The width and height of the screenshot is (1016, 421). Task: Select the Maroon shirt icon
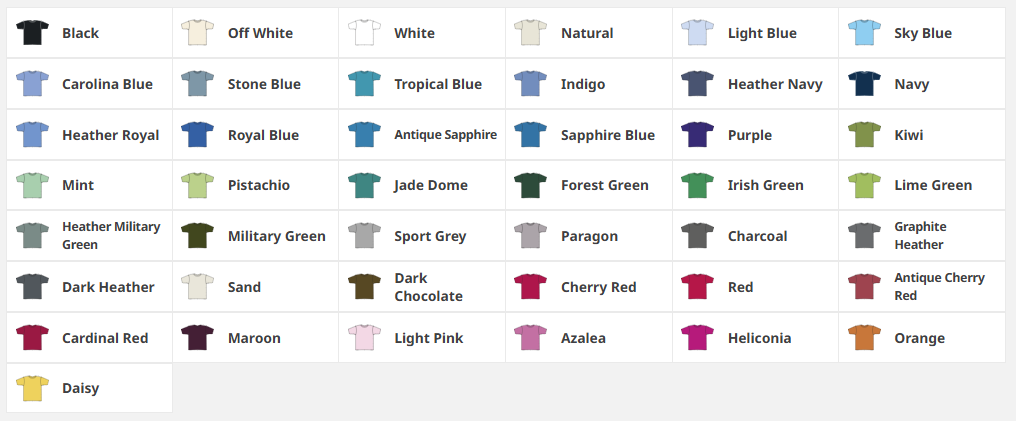click(x=198, y=337)
